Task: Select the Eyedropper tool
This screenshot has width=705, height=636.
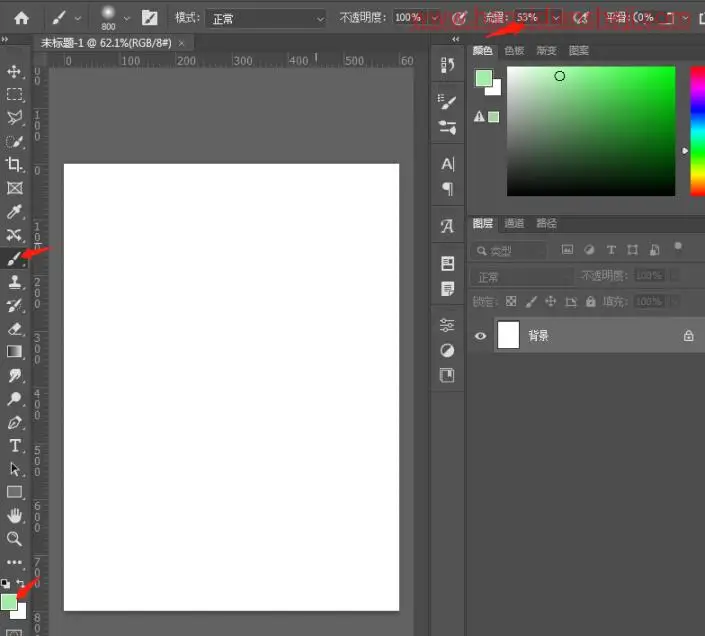Action: 14,212
